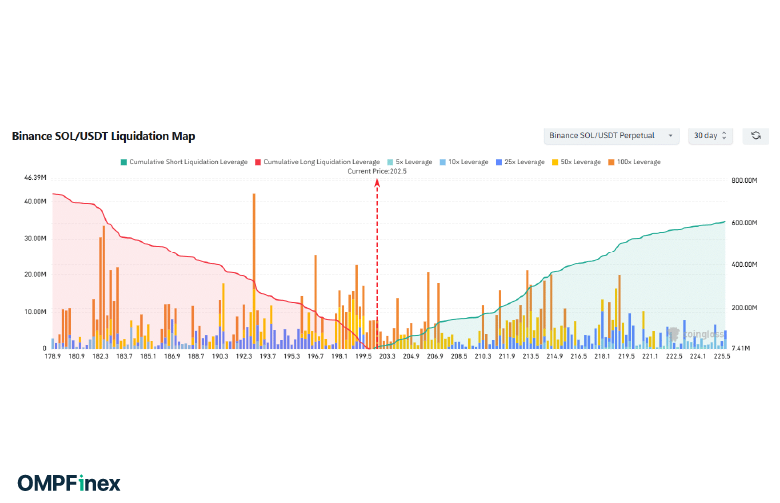Click the 30.00M left axis label
The width and height of the screenshot is (780, 503).
35,238
